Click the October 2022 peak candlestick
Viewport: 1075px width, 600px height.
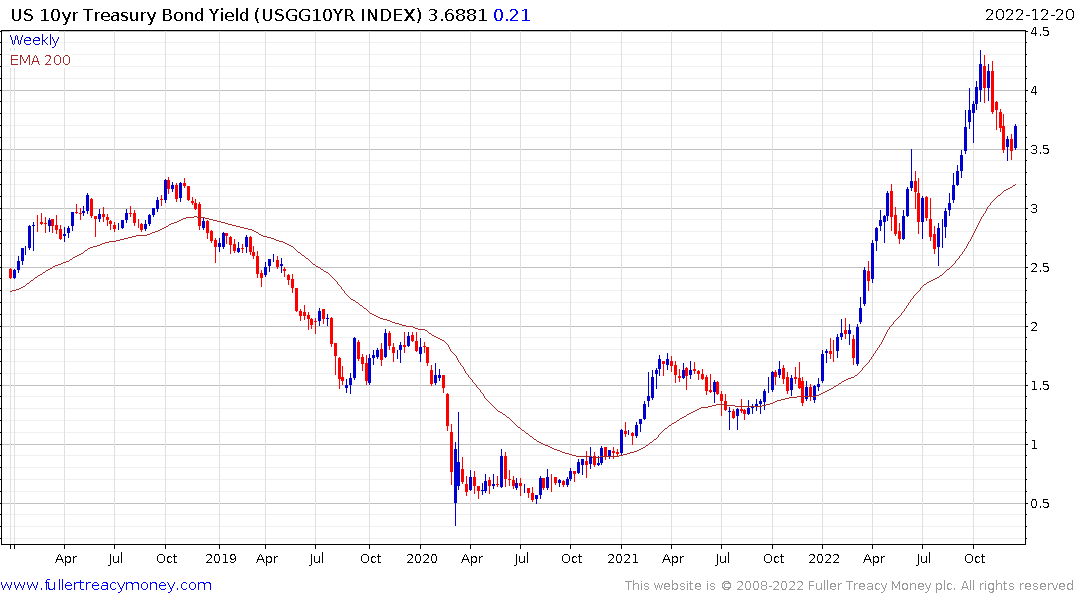click(981, 75)
